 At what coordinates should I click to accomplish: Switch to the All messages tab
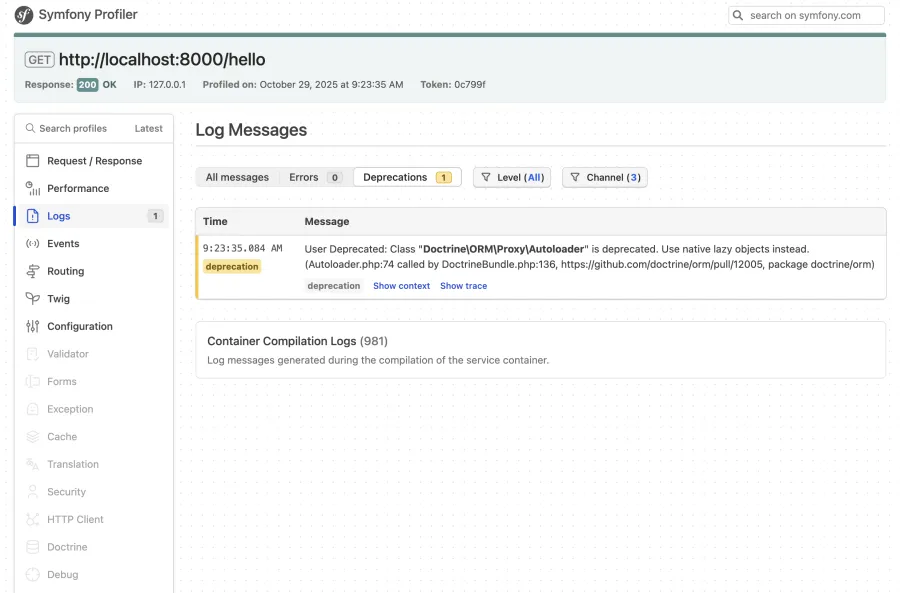coord(237,177)
